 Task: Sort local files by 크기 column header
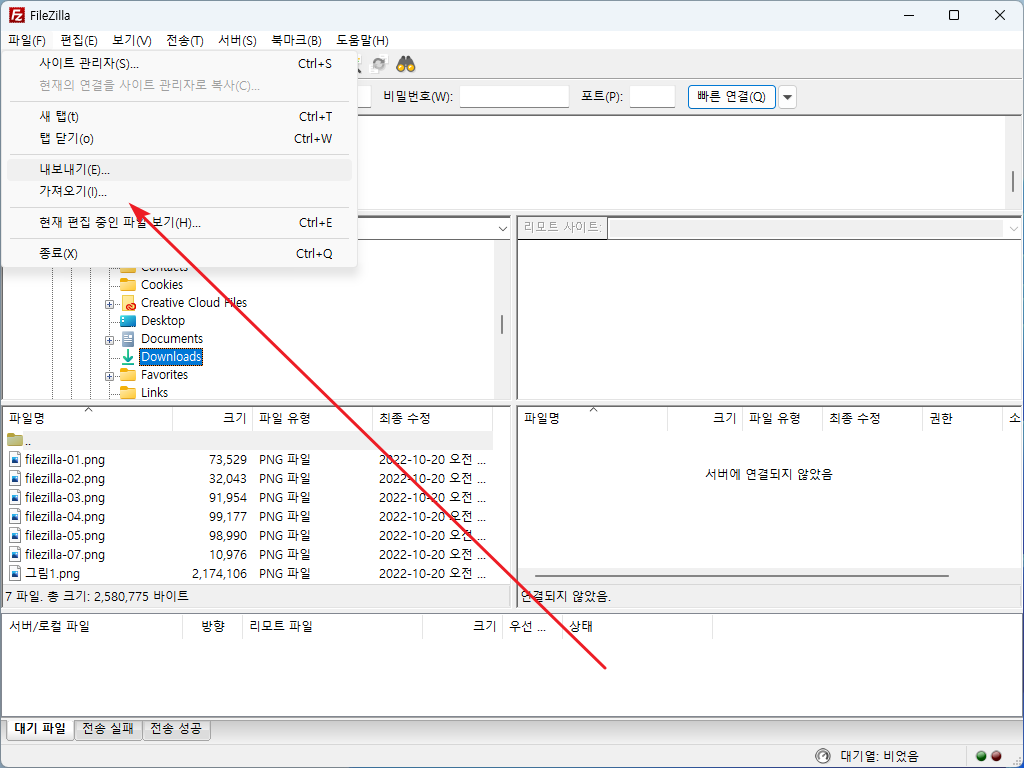tap(212, 419)
